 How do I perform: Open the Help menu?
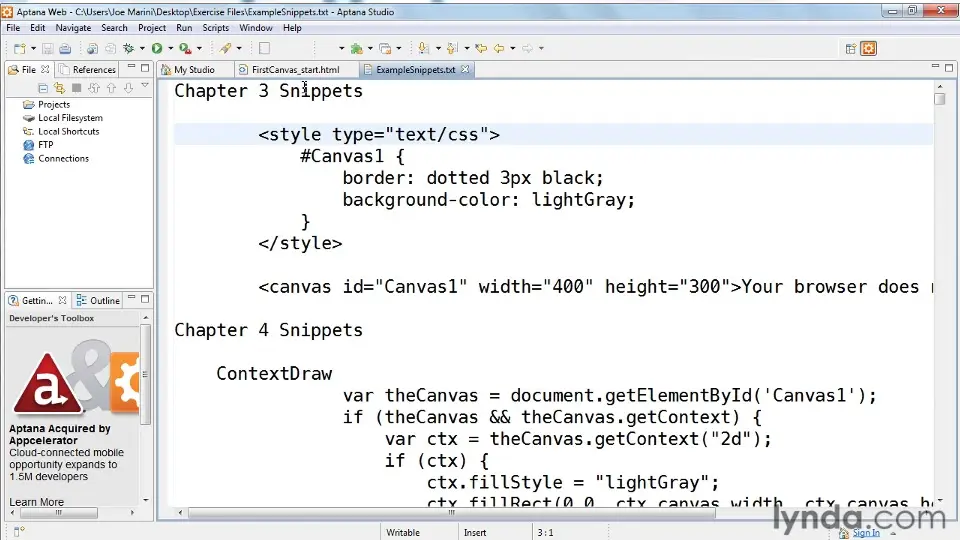click(292, 28)
